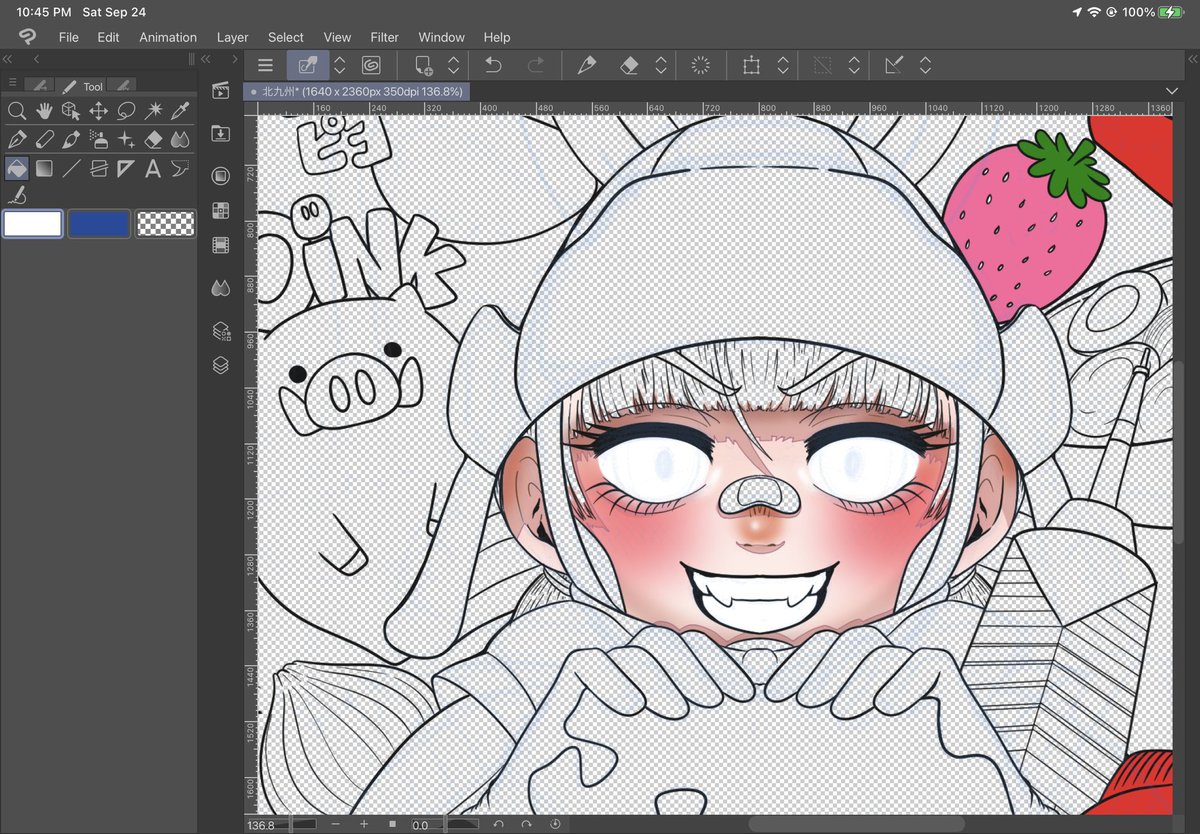The height and width of the screenshot is (834, 1200).
Task: Open the Animation menu
Action: (x=168, y=37)
